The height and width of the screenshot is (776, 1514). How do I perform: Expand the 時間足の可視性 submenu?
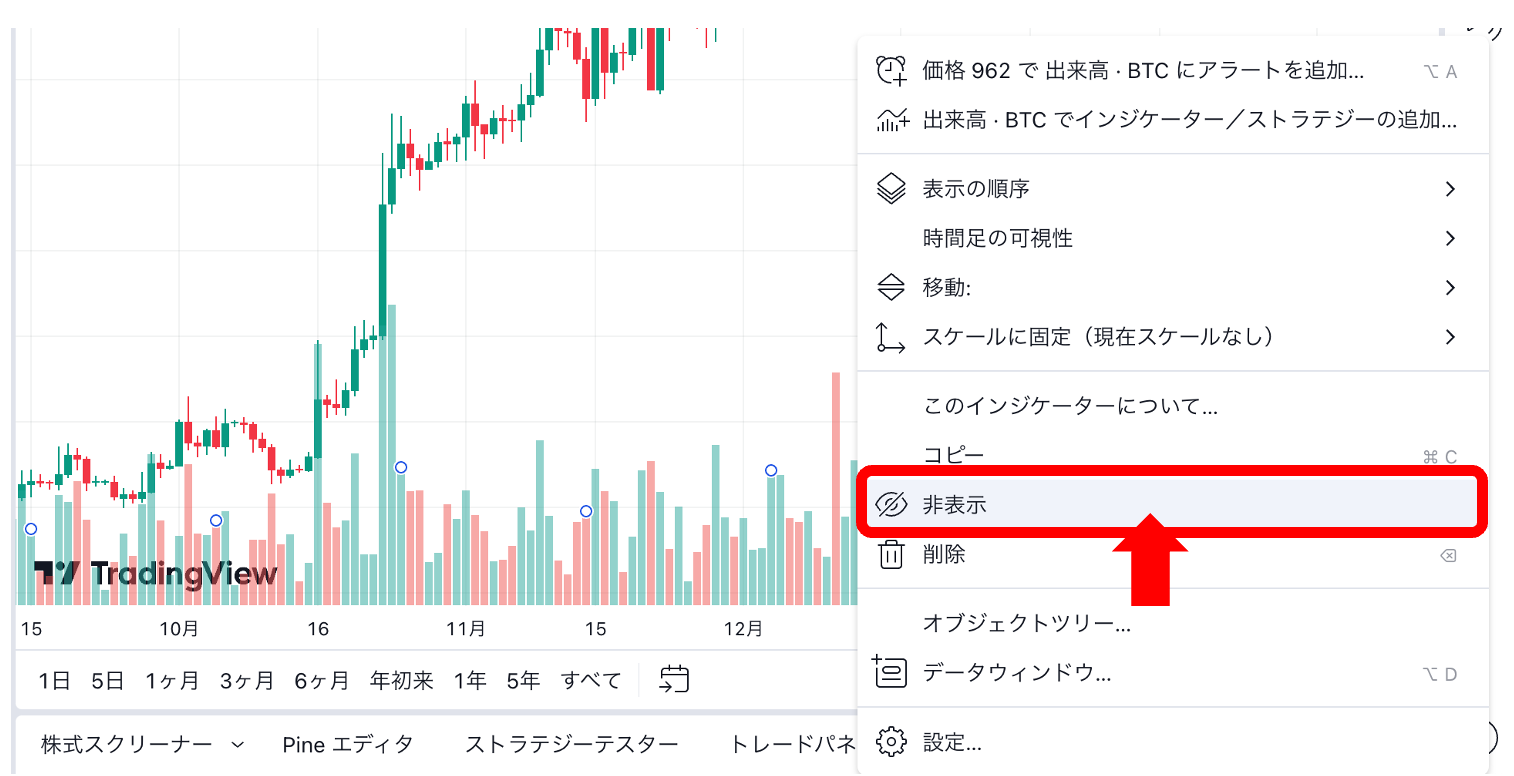(1450, 239)
